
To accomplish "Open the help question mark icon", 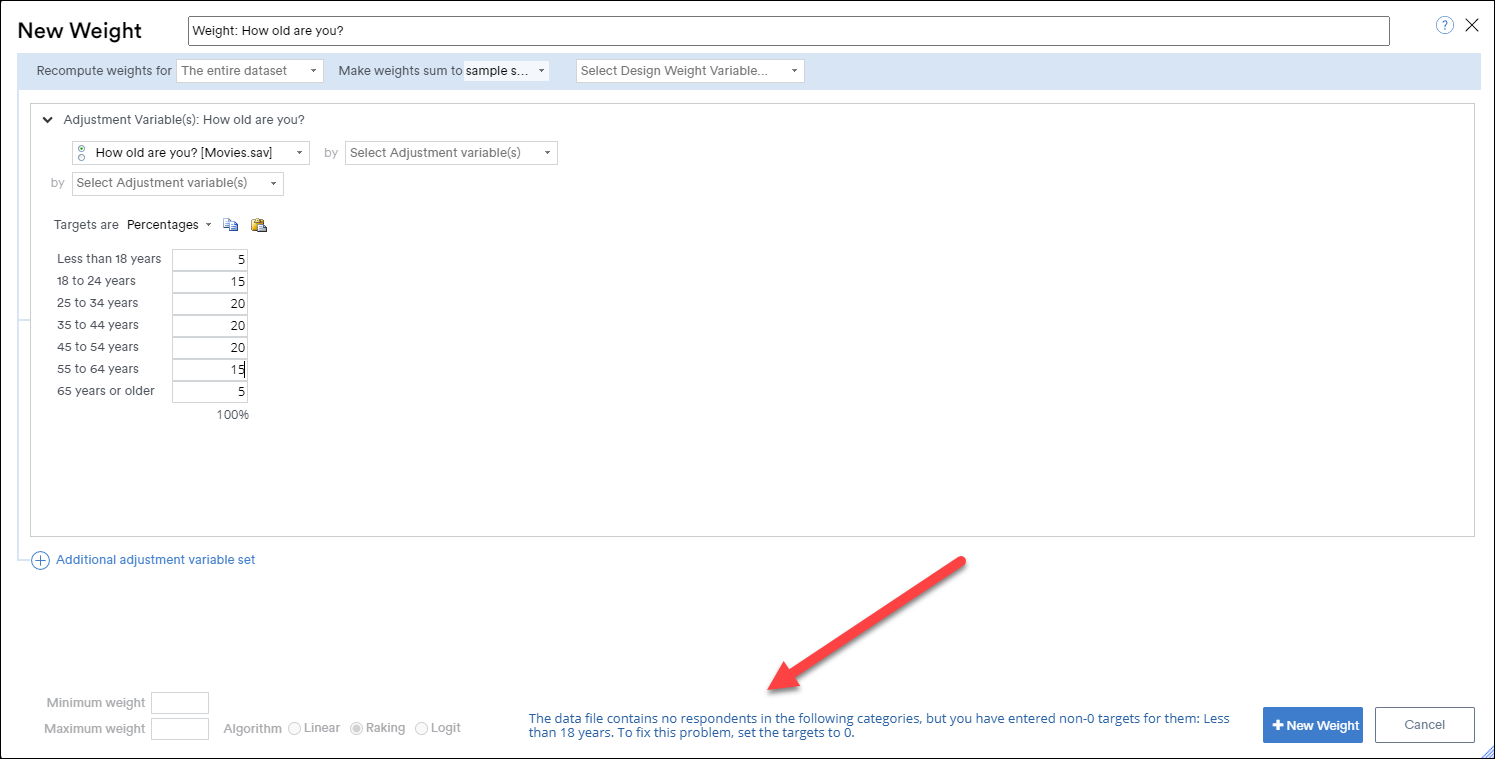I will pyautogui.click(x=1445, y=26).
